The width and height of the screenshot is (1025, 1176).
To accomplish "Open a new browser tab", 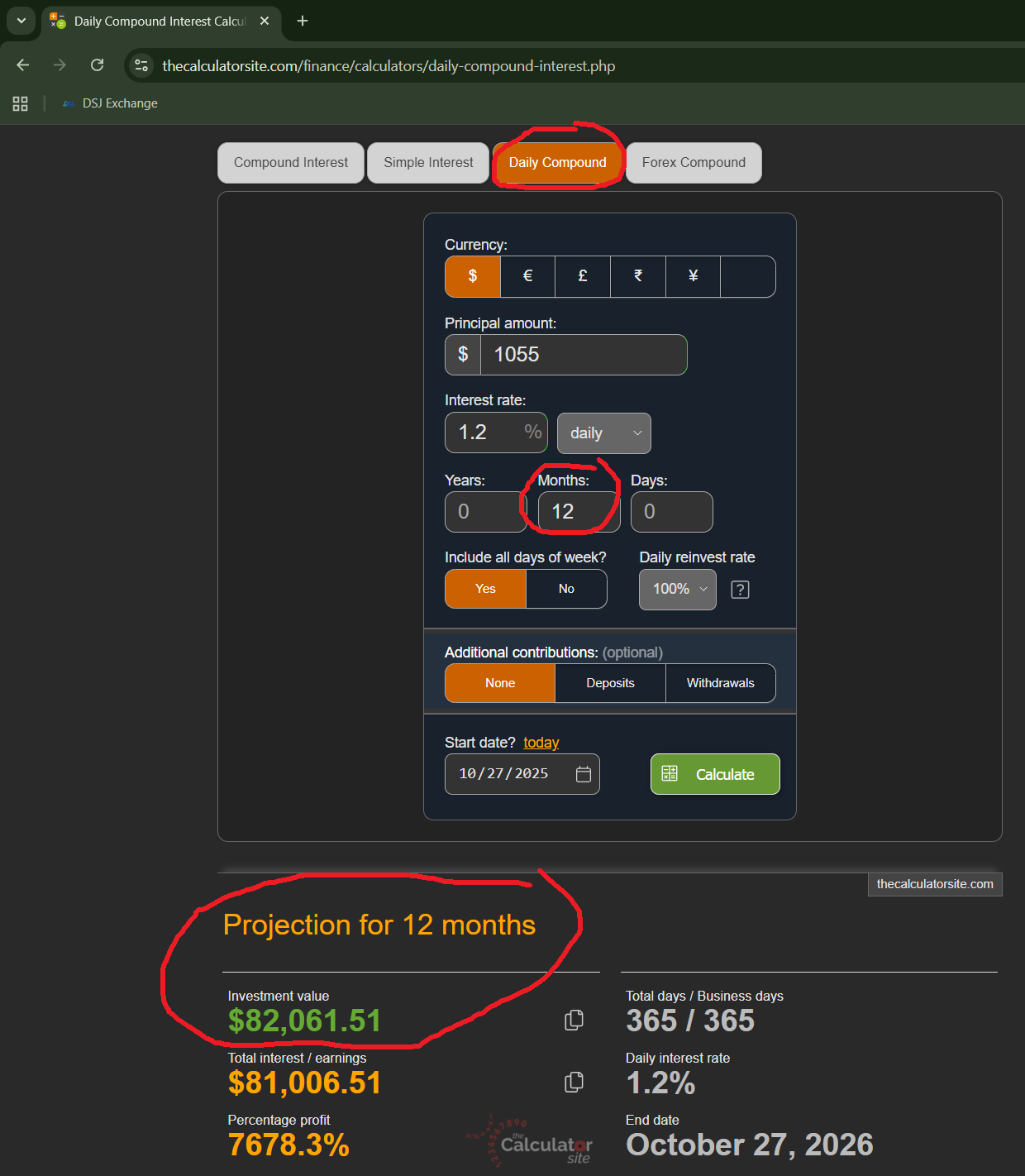I will coord(303,21).
